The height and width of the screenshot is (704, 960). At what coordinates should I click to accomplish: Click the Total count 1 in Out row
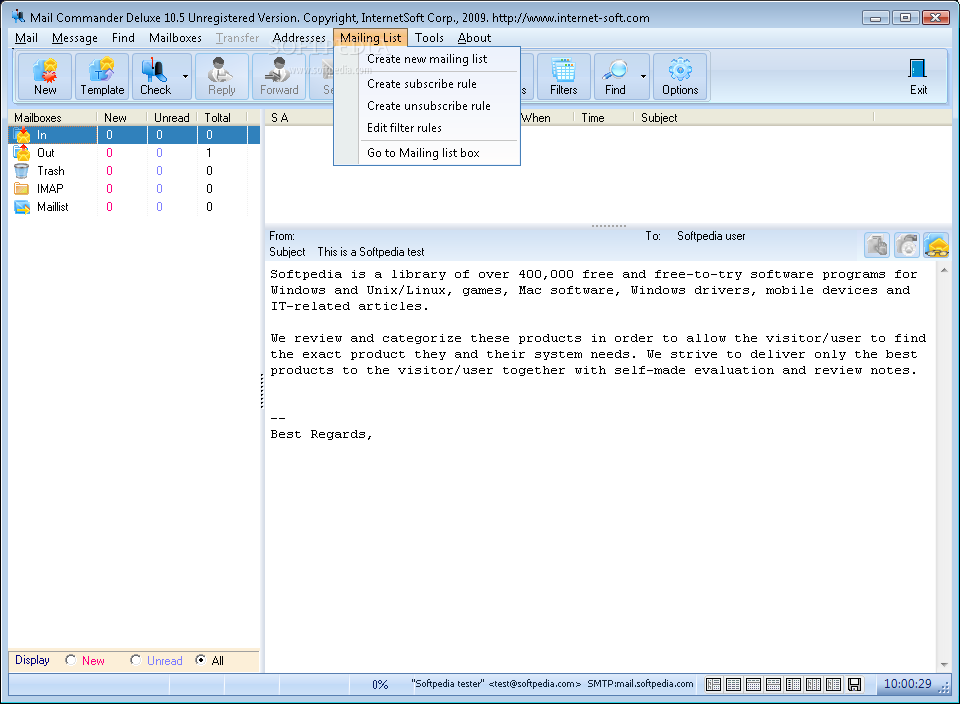click(209, 153)
